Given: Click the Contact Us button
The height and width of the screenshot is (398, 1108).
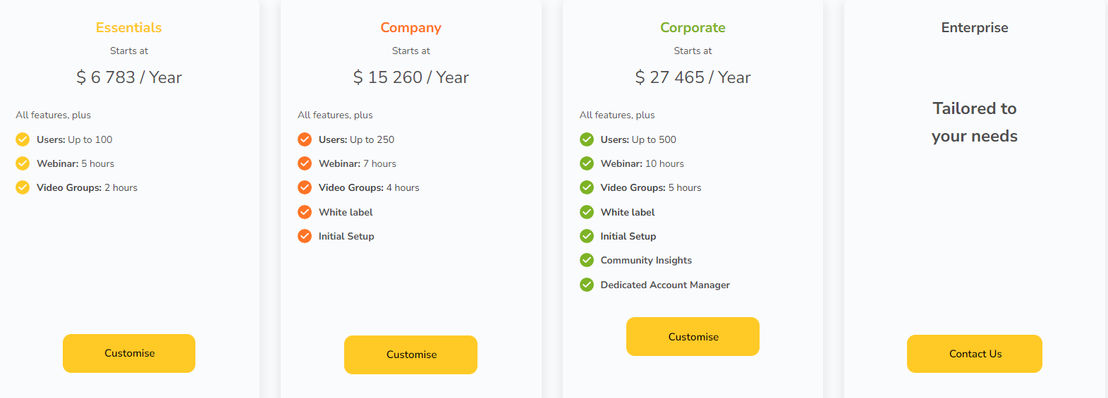Looking at the screenshot, I should tap(974, 353).
